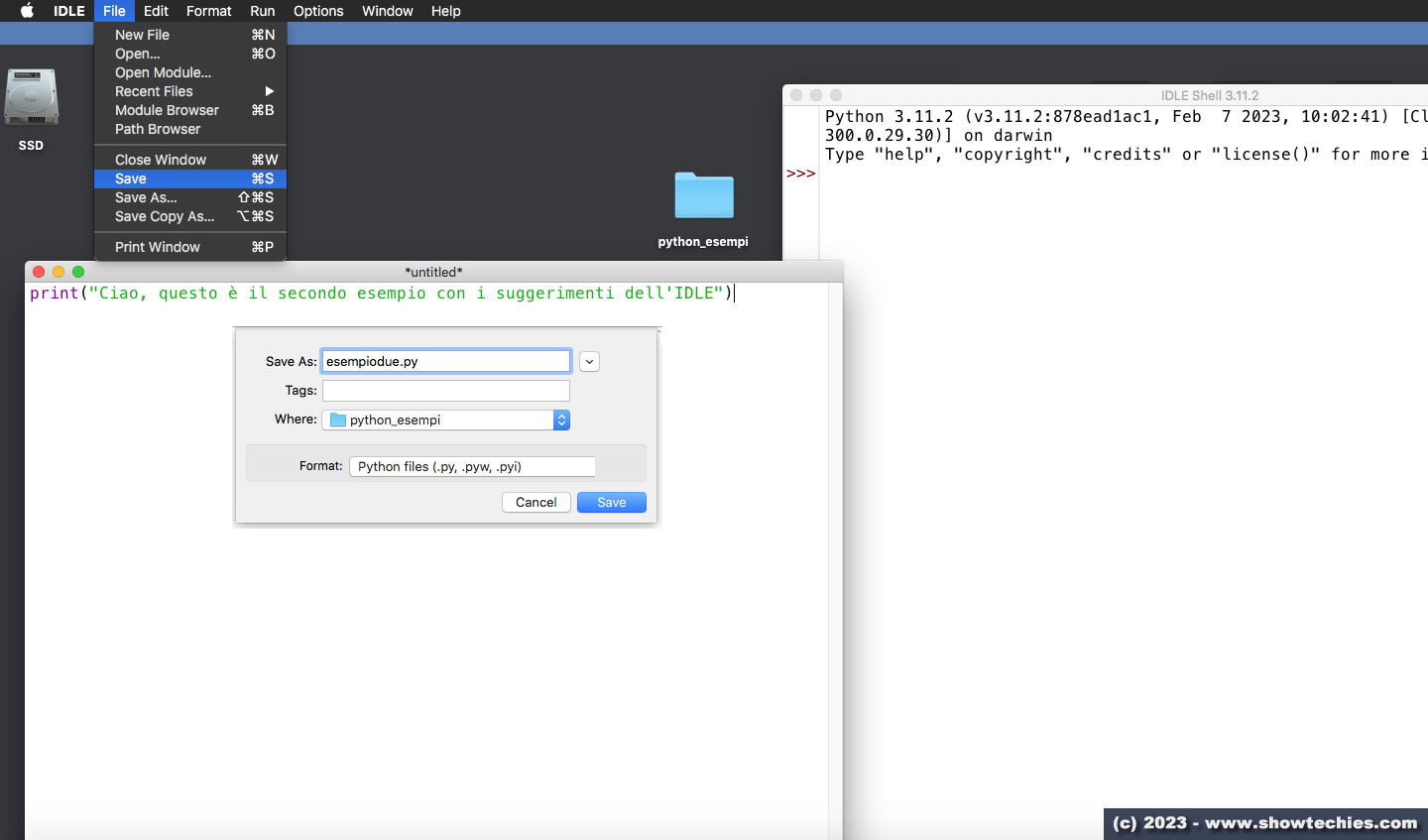Image resolution: width=1428 pixels, height=840 pixels.
Task: Open the Edit menu
Action: click(x=156, y=11)
